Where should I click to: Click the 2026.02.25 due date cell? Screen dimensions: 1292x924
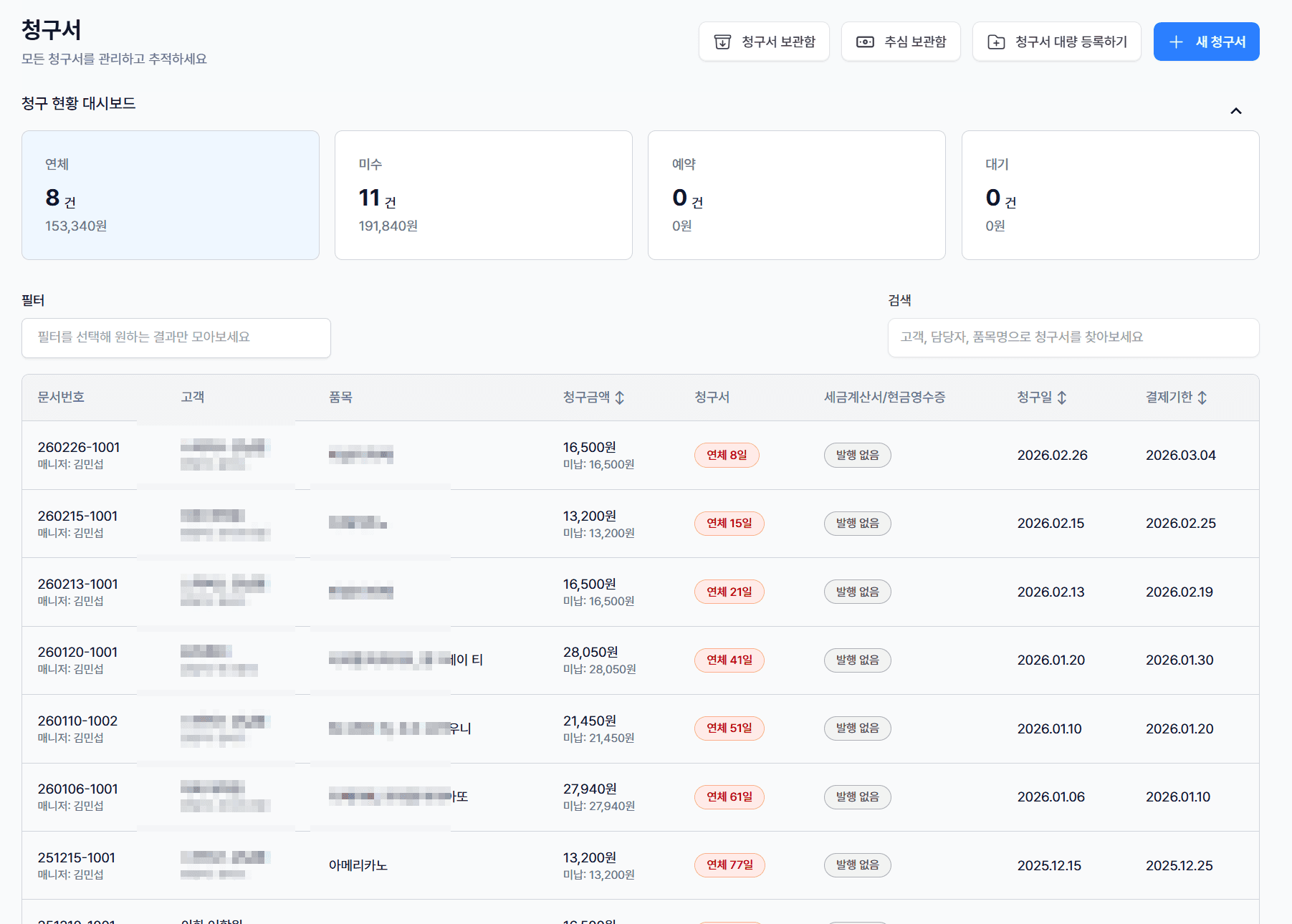pos(1181,524)
